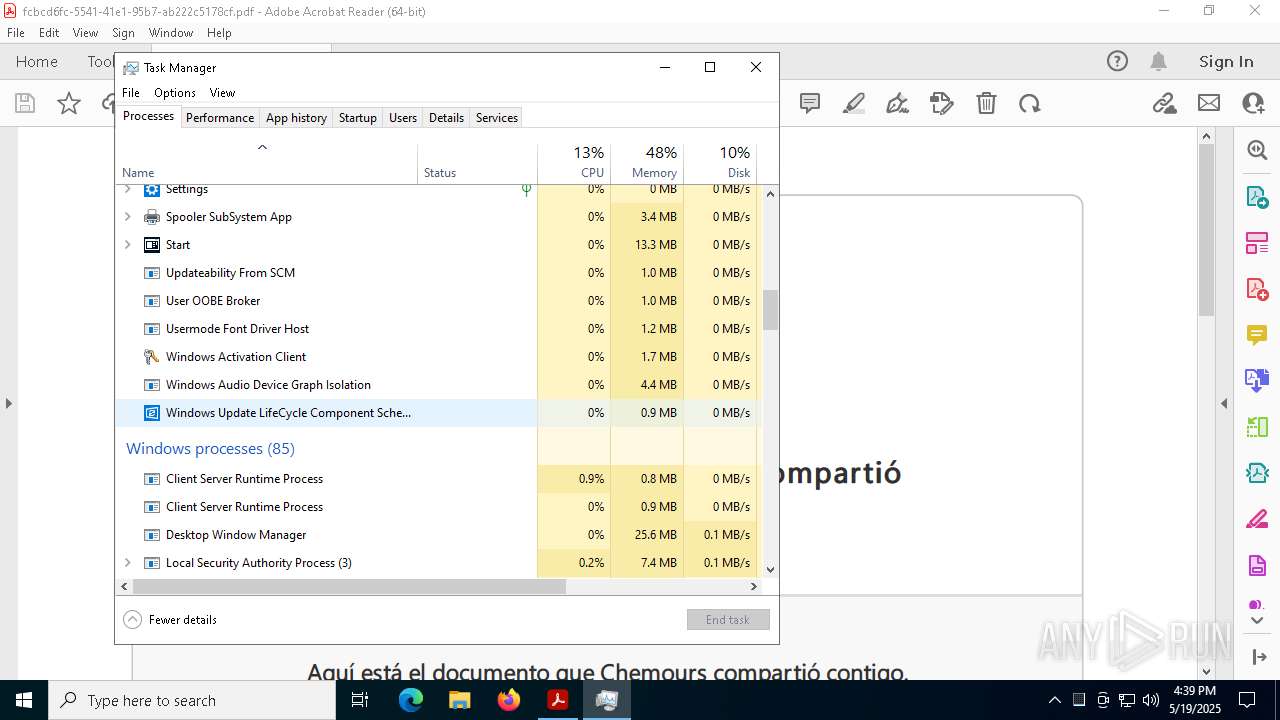Image resolution: width=1280 pixels, height=720 pixels.
Task: Switch to the Details tab
Action: 446,118
